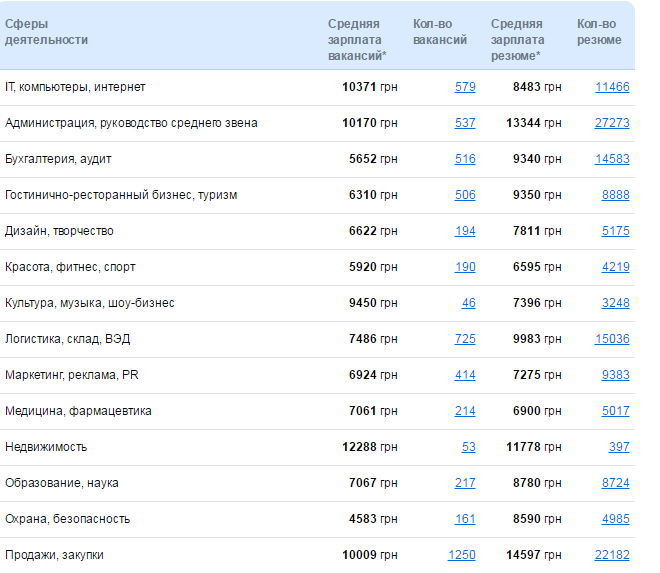The image size is (660, 573).
Task: Click resume count 397 for Недвижимость
Action: [619, 447]
